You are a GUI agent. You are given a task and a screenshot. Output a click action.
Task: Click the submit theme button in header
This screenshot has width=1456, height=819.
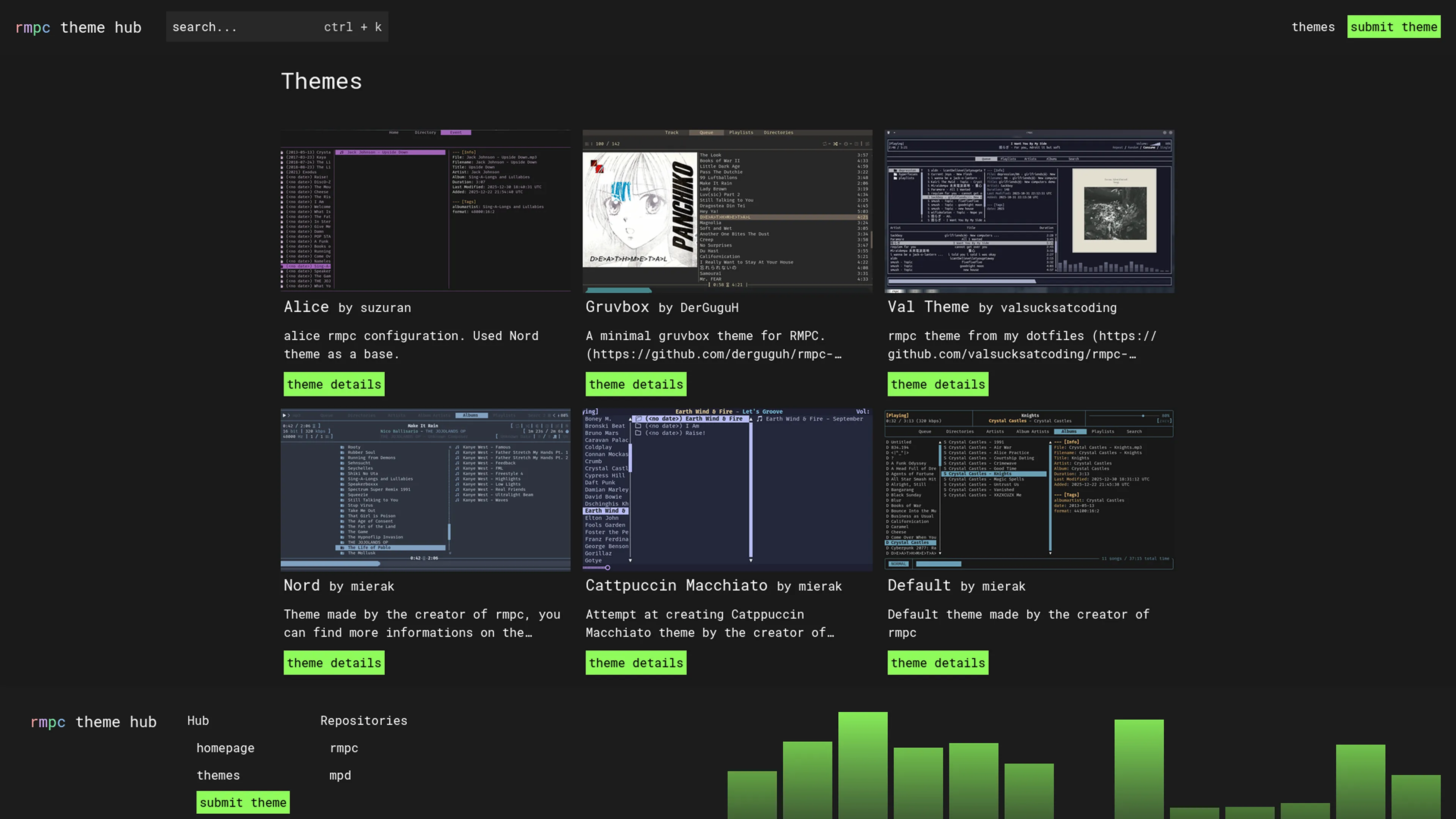coord(1393,27)
